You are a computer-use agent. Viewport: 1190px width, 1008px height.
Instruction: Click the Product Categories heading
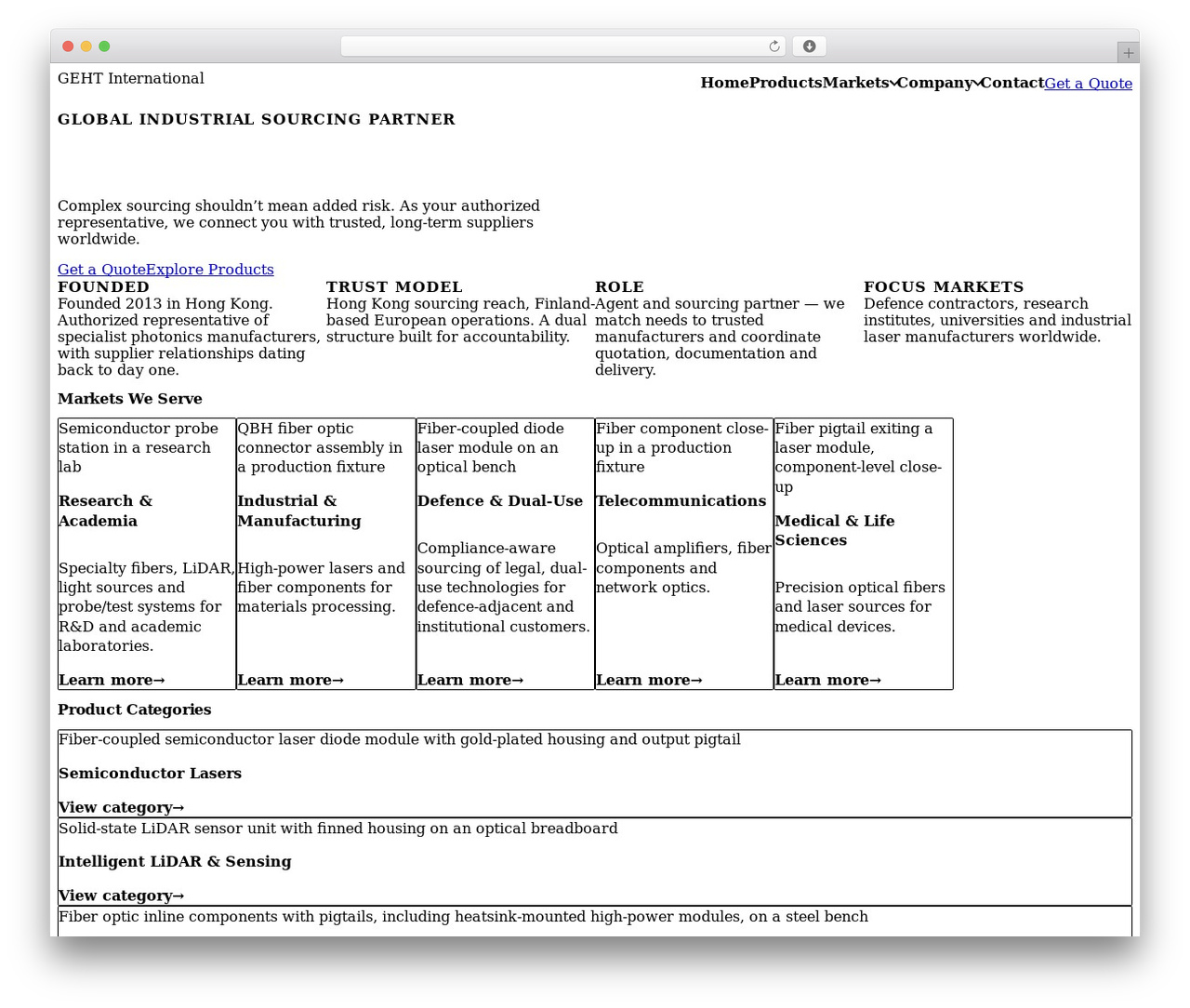coord(135,709)
